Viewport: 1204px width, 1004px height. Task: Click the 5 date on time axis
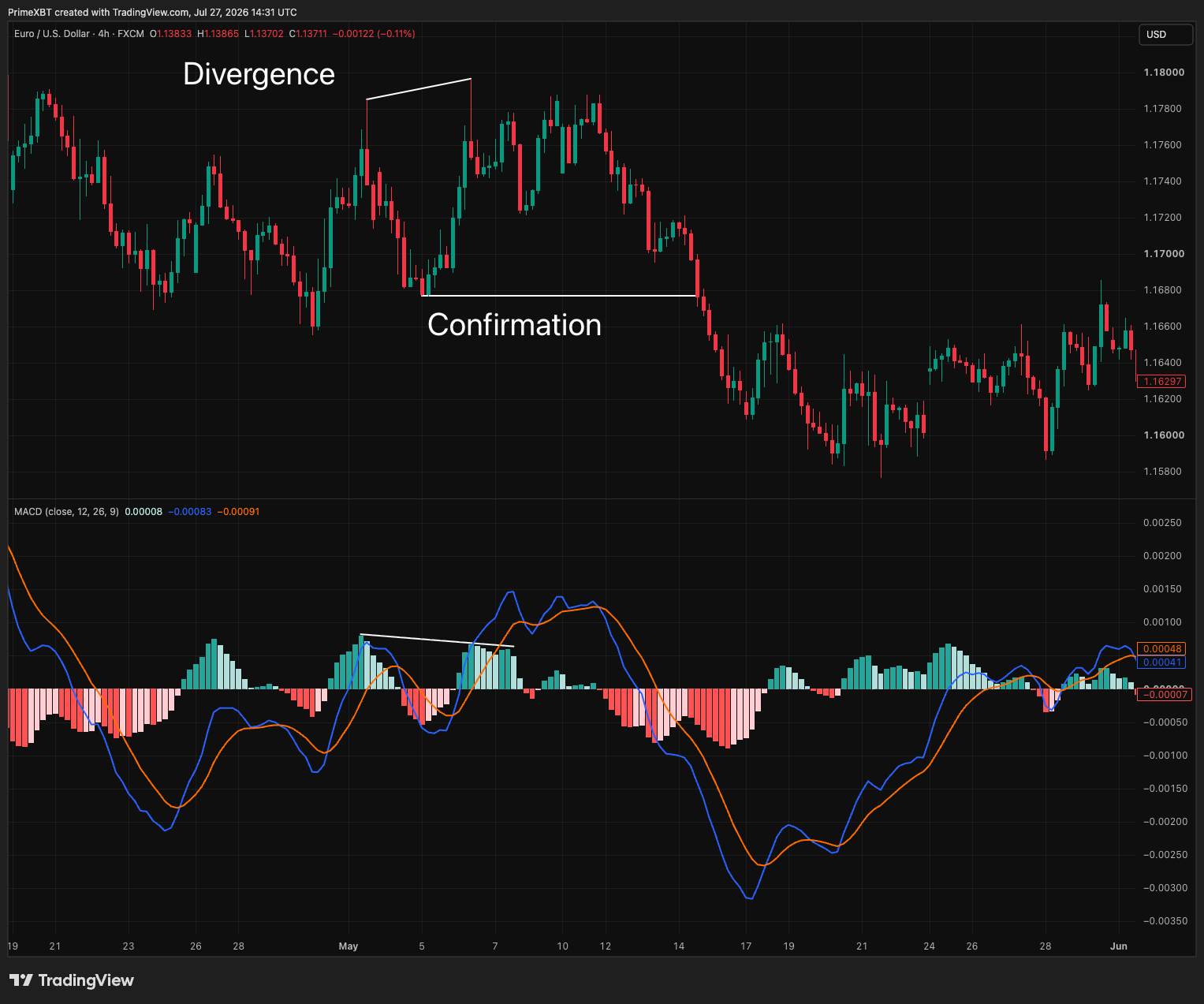[422, 946]
